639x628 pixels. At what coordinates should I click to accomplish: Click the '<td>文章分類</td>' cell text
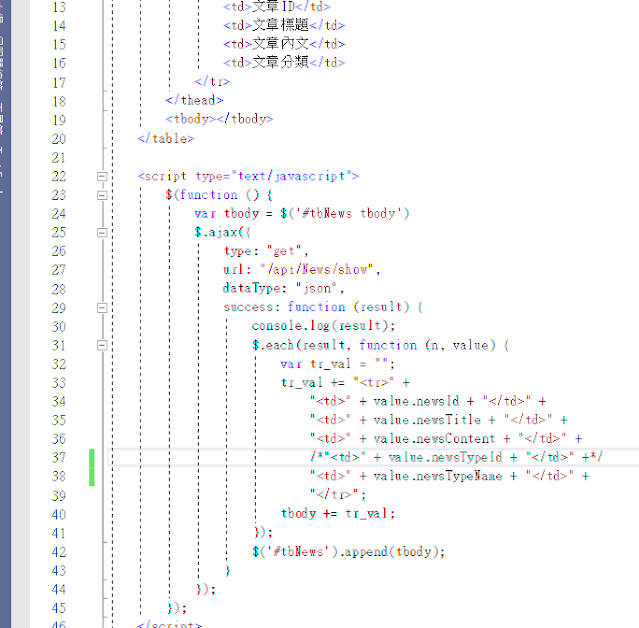click(284, 62)
